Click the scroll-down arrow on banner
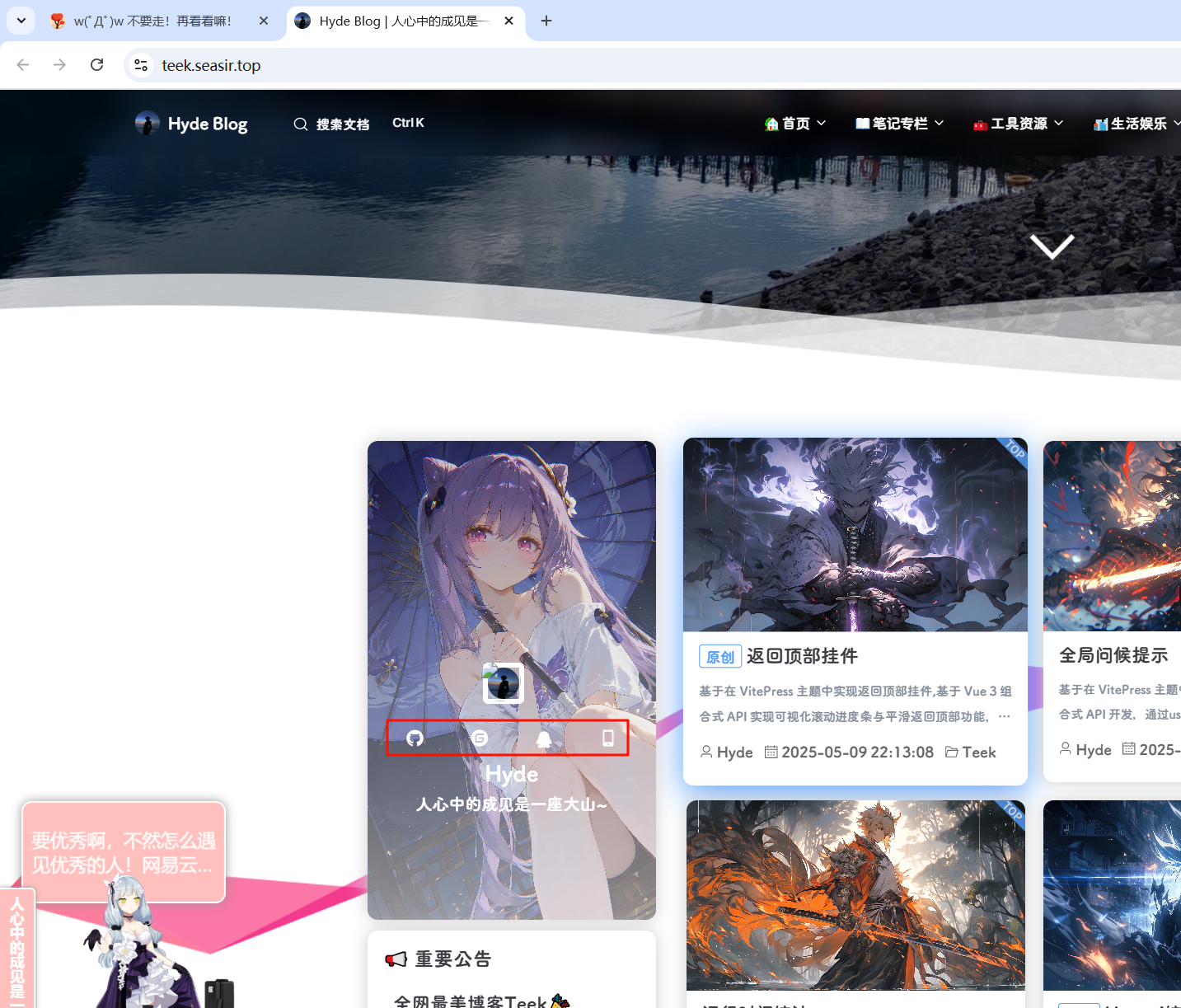Screen dimensions: 1181x1008 click(1052, 246)
